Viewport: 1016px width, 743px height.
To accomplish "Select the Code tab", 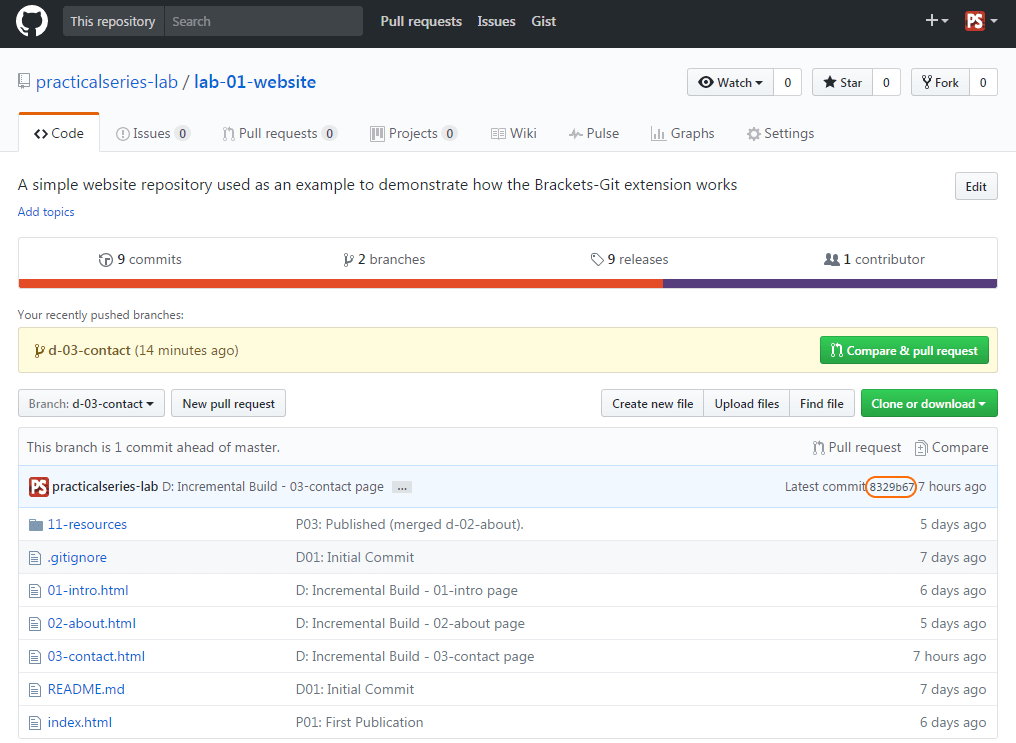I will pos(59,133).
